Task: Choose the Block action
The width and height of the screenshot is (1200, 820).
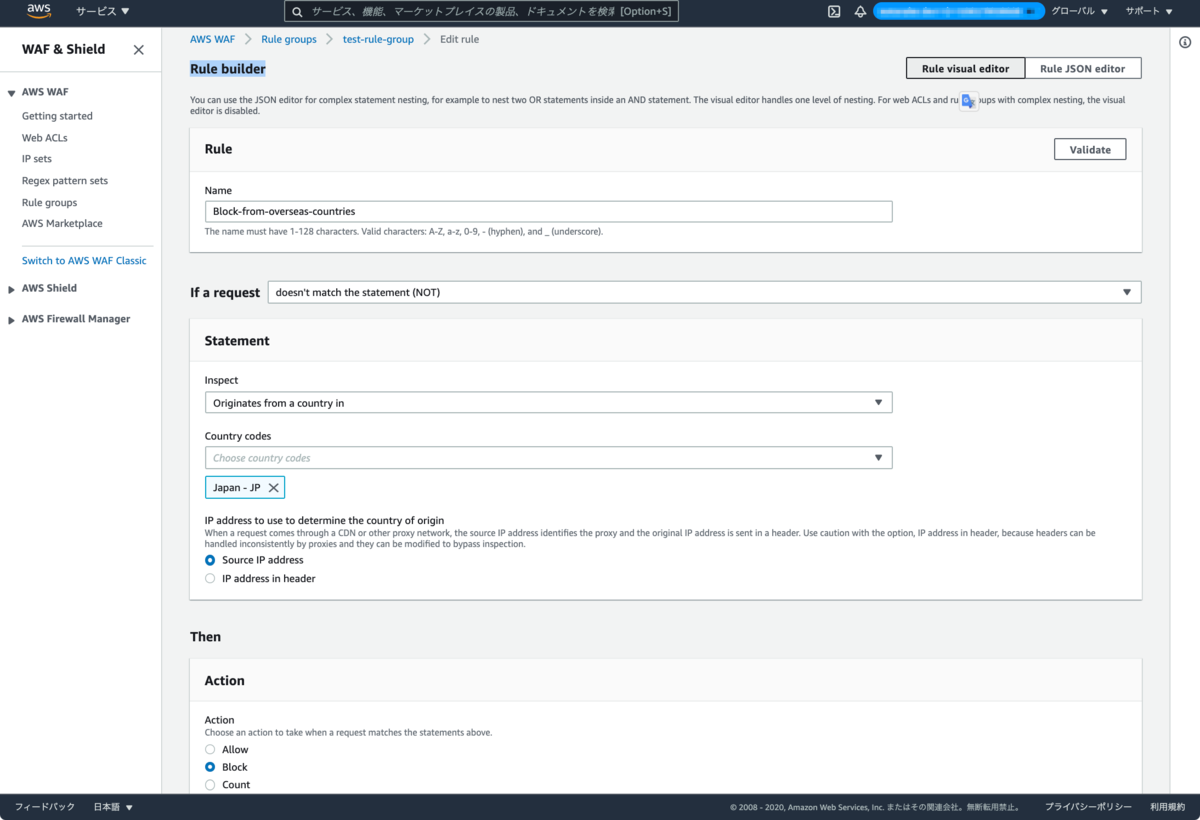Action: 210,767
